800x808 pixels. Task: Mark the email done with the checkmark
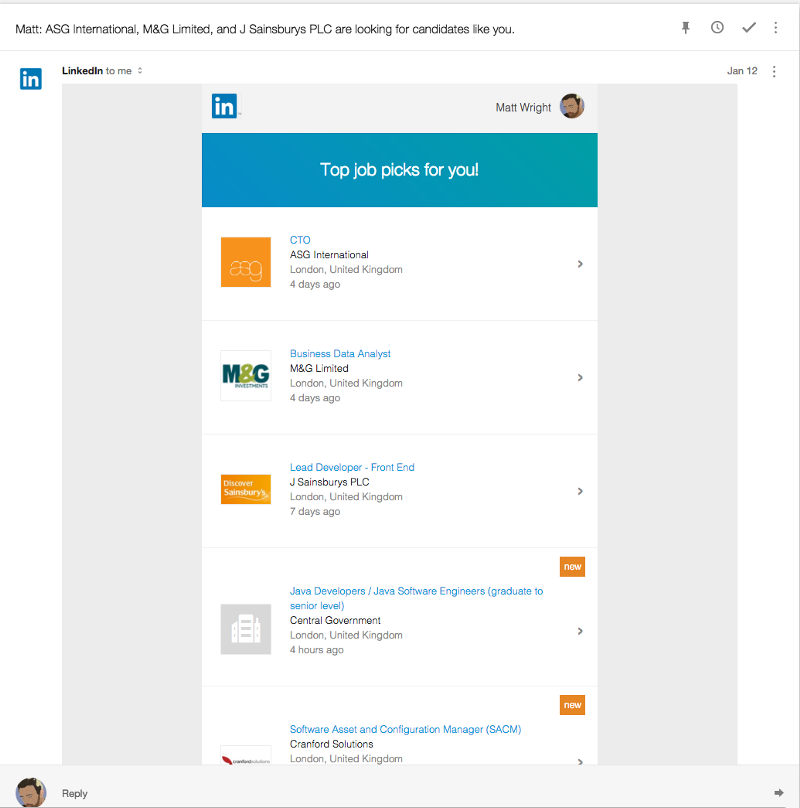pyautogui.click(x=749, y=27)
